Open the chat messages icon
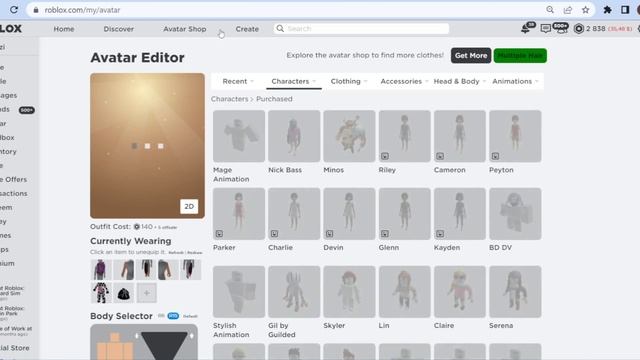Screen dimensions: 640x360 [x=545, y=29]
